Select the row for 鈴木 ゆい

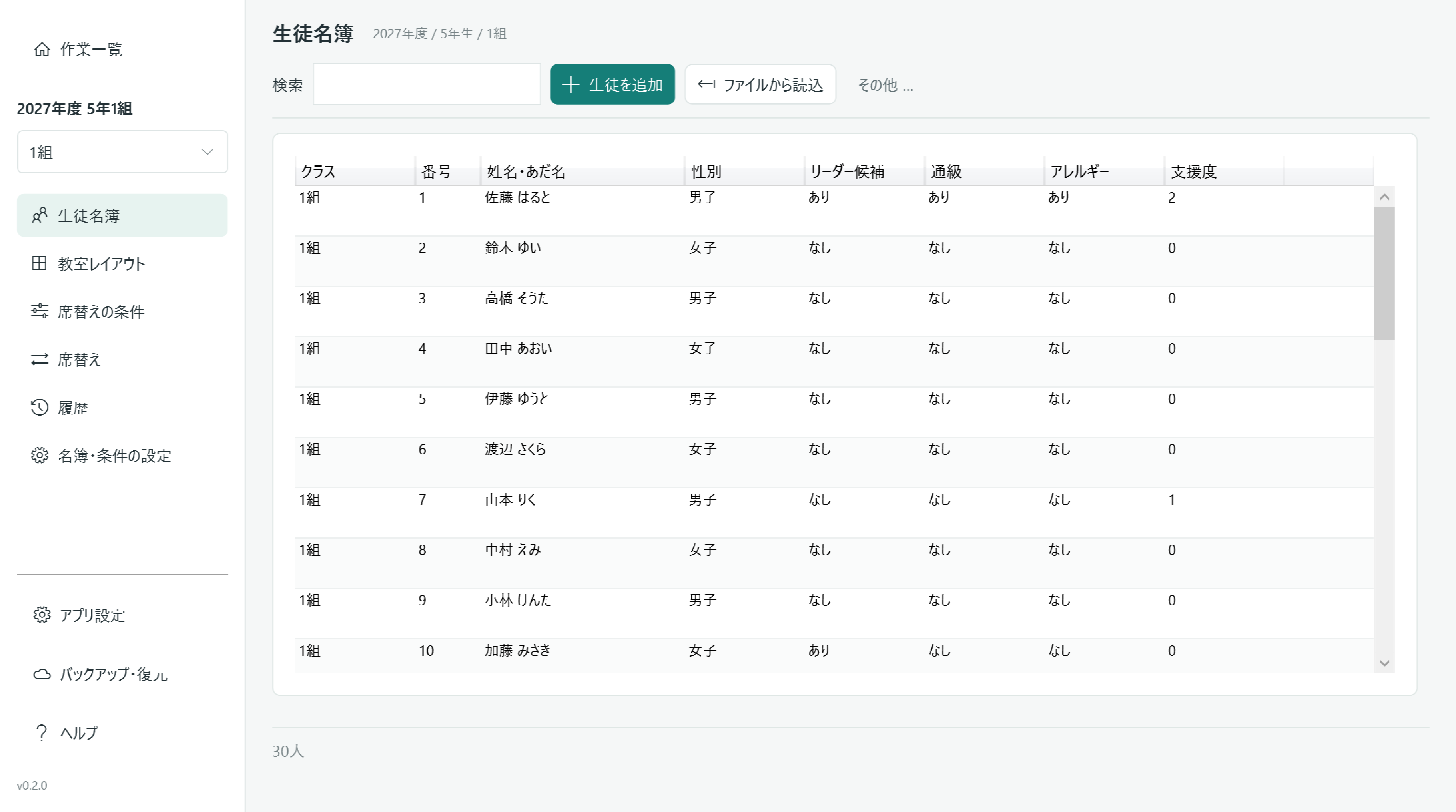click(834, 261)
